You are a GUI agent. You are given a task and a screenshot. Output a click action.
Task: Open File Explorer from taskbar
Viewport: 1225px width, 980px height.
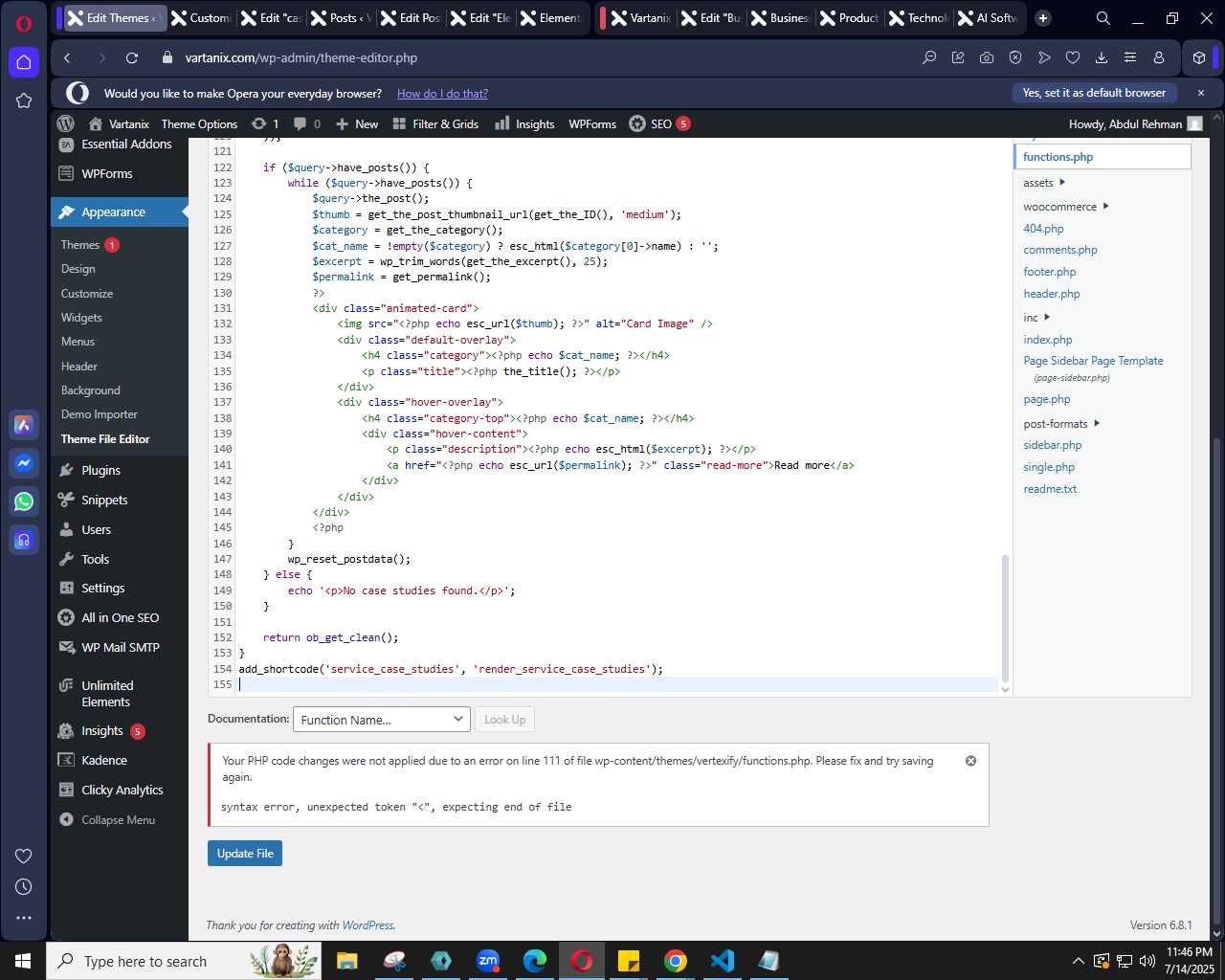[347, 961]
